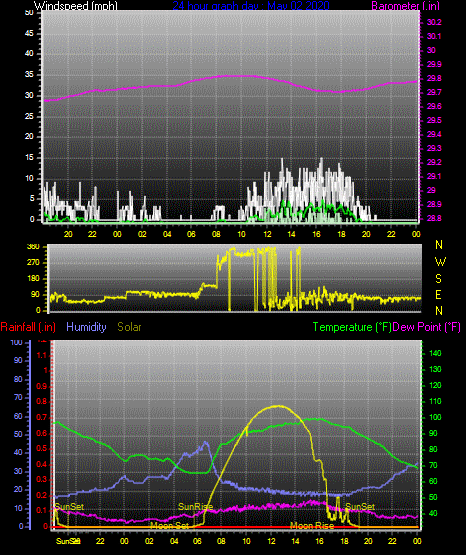Select the 'Temperature (°F)' legend label

352,327
